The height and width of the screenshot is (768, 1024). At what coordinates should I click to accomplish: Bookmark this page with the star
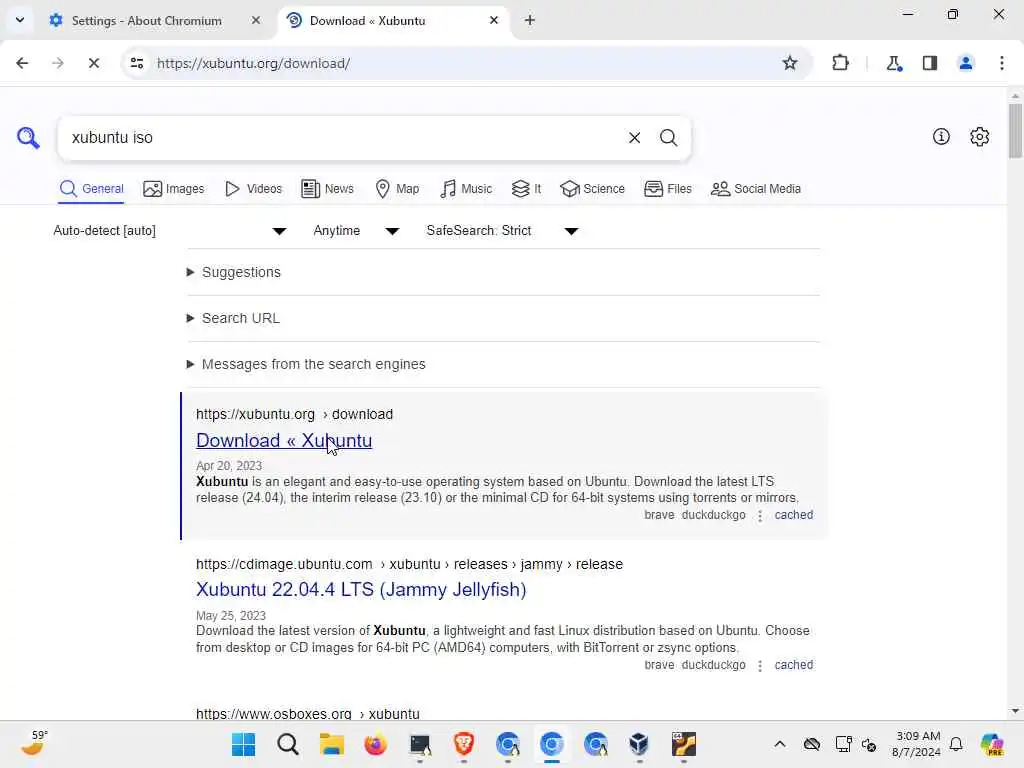pyautogui.click(x=790, y=63)
